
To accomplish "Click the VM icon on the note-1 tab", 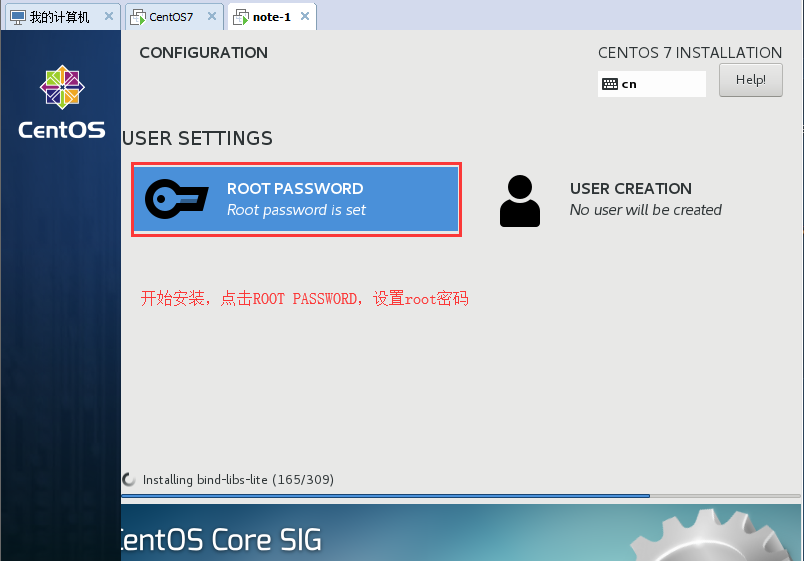I will (241, 17).
